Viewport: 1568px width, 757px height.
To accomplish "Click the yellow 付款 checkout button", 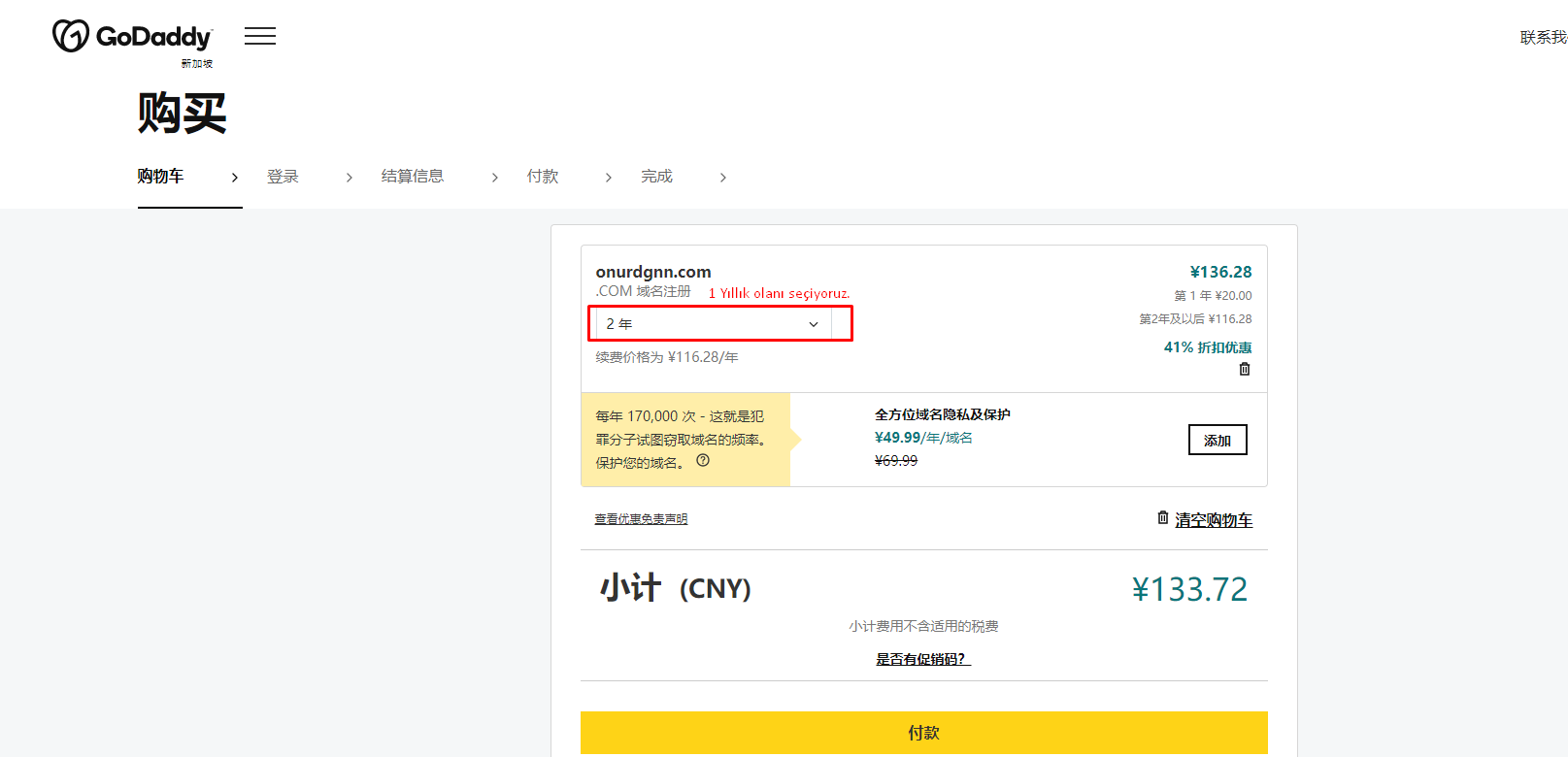I will pyautogui.click(x=923, y=733).
